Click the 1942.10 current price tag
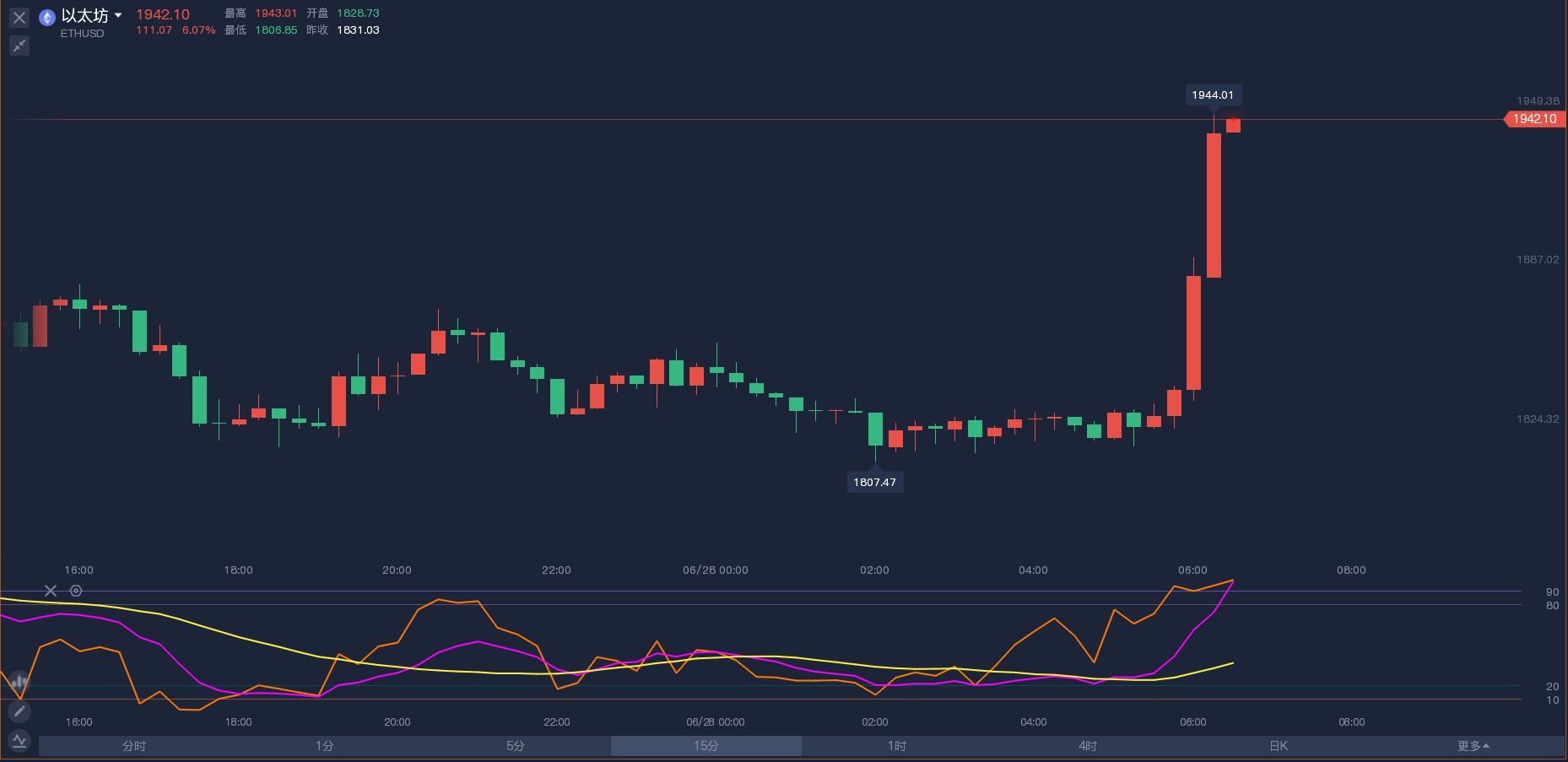The image size is (1568, 762). tap(1534, 119)
